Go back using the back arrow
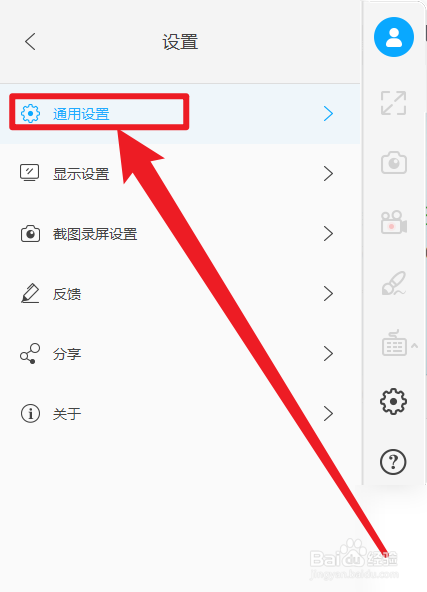427x592 pixels. [30, 41]
